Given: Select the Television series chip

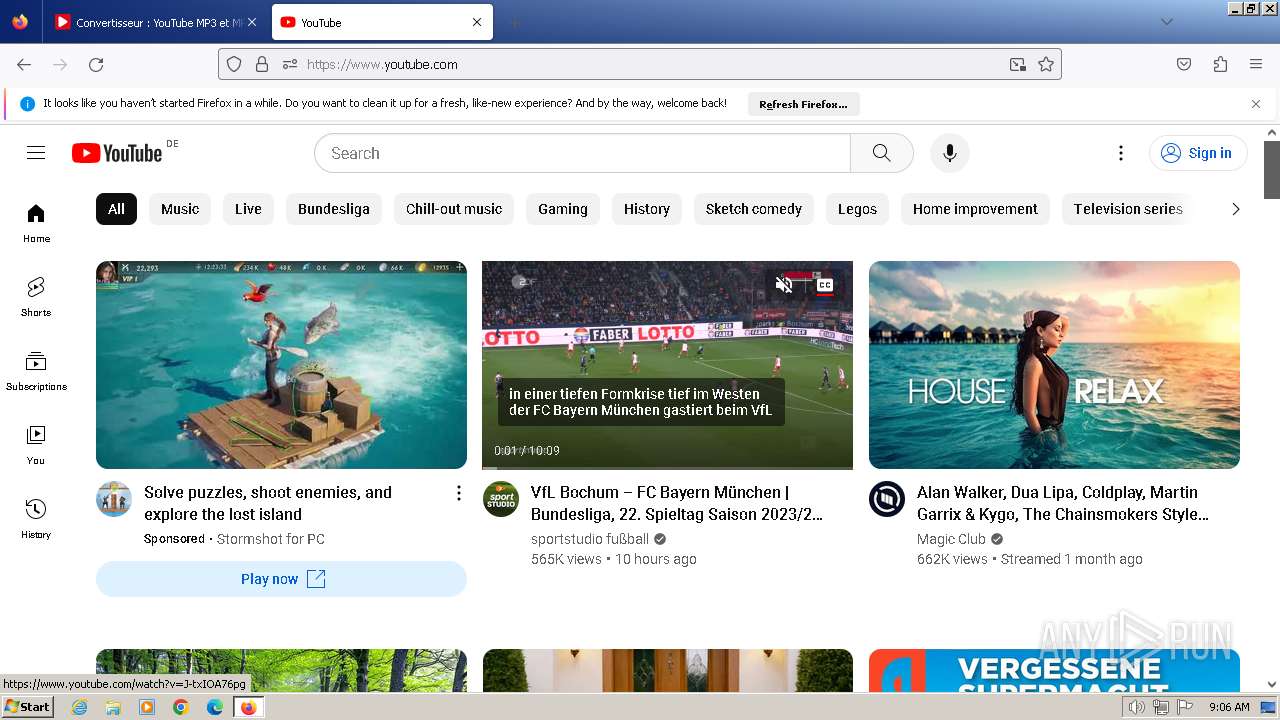Looking at the screenshot, I should pos(1128,209).
